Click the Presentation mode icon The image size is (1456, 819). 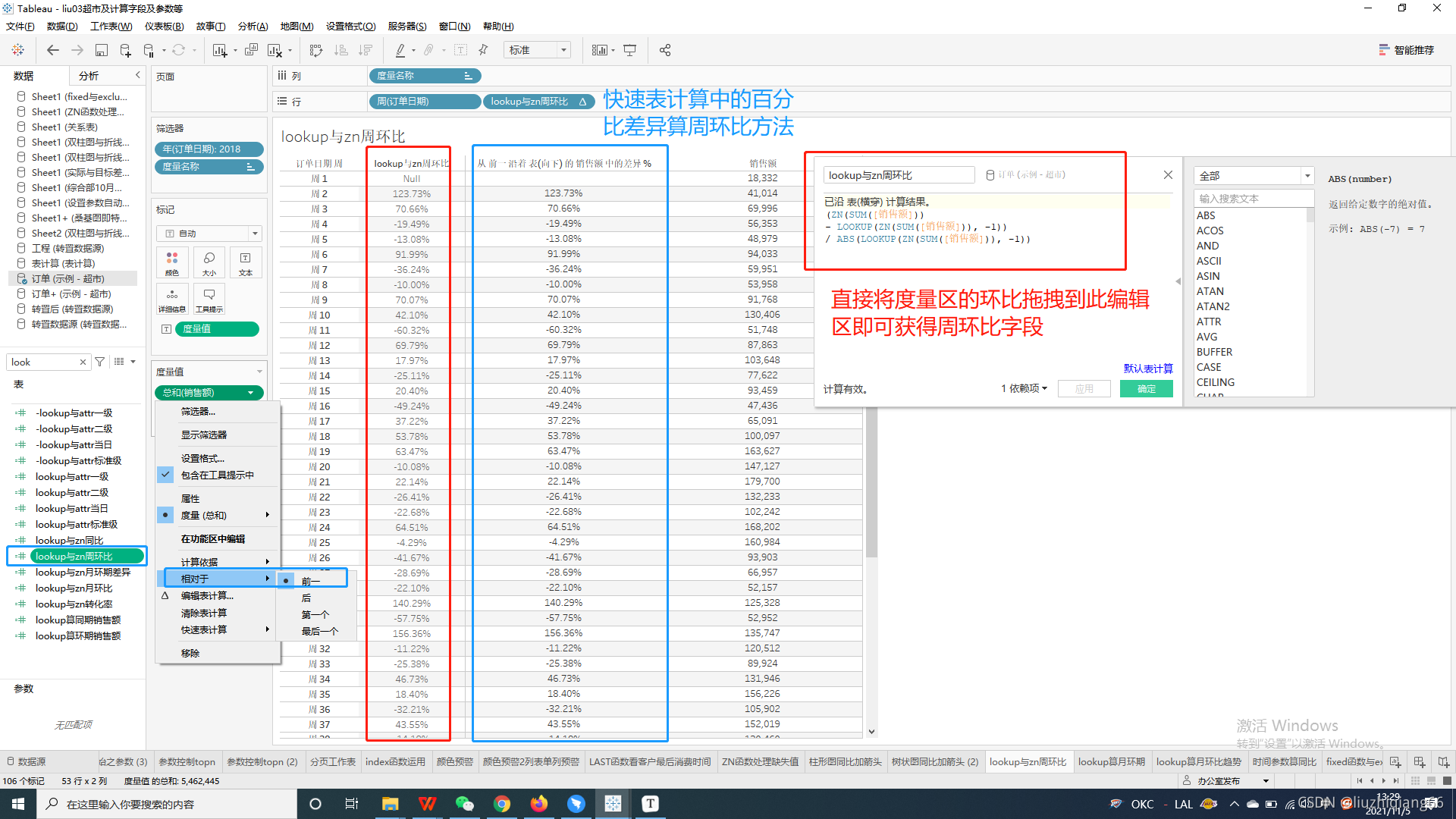point(629,50)
